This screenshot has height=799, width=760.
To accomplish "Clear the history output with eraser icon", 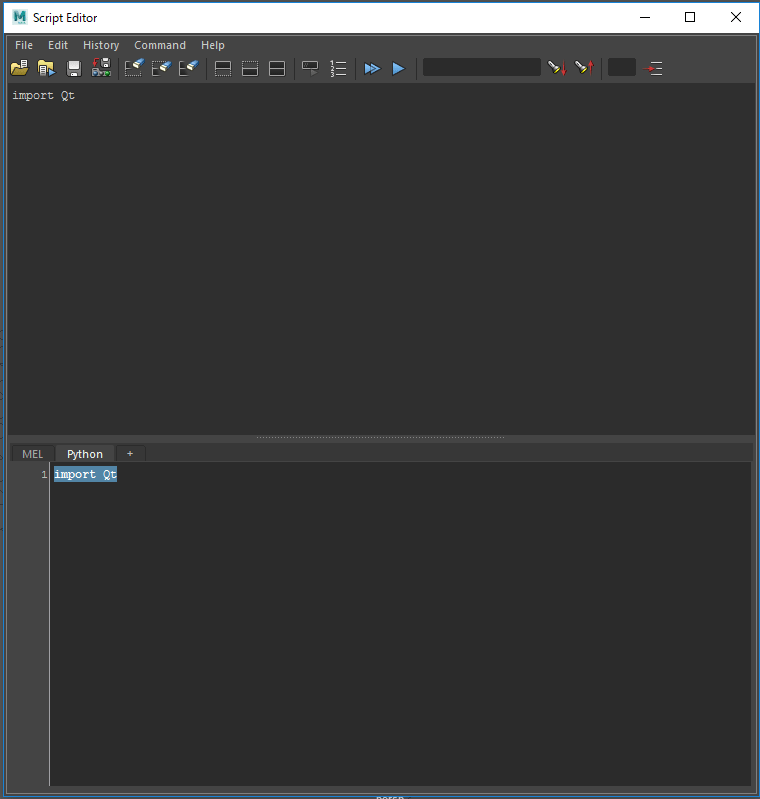I will click(134, 68).
